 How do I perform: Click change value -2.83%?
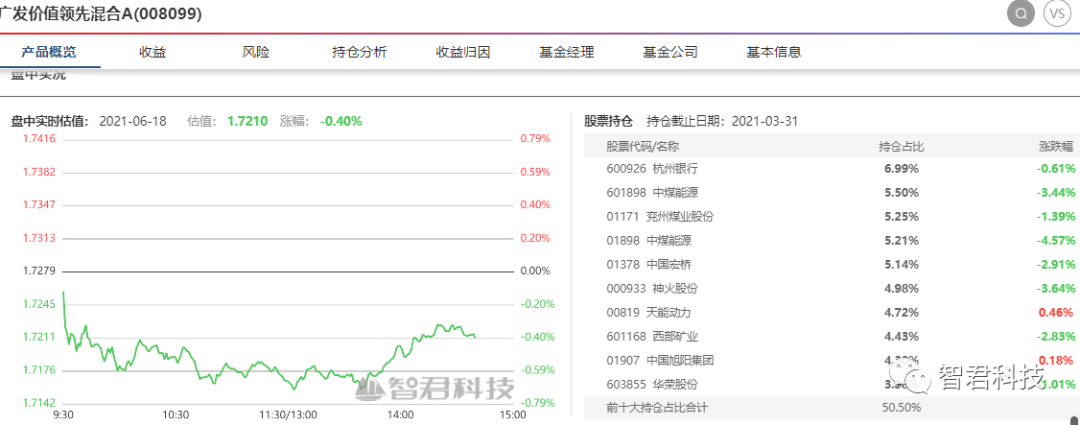tap(1055, 336)
